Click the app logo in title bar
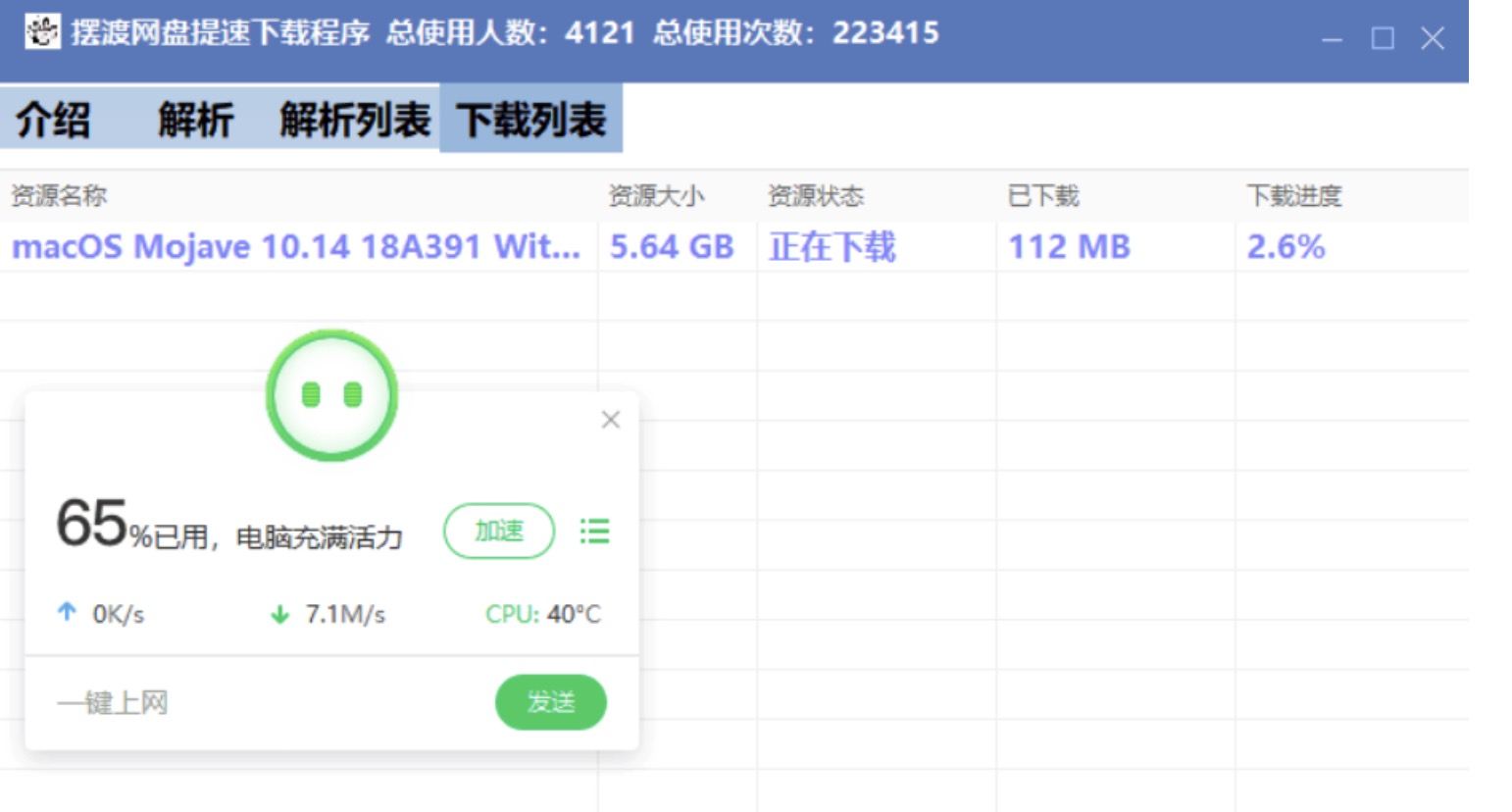 coord(41,32)
